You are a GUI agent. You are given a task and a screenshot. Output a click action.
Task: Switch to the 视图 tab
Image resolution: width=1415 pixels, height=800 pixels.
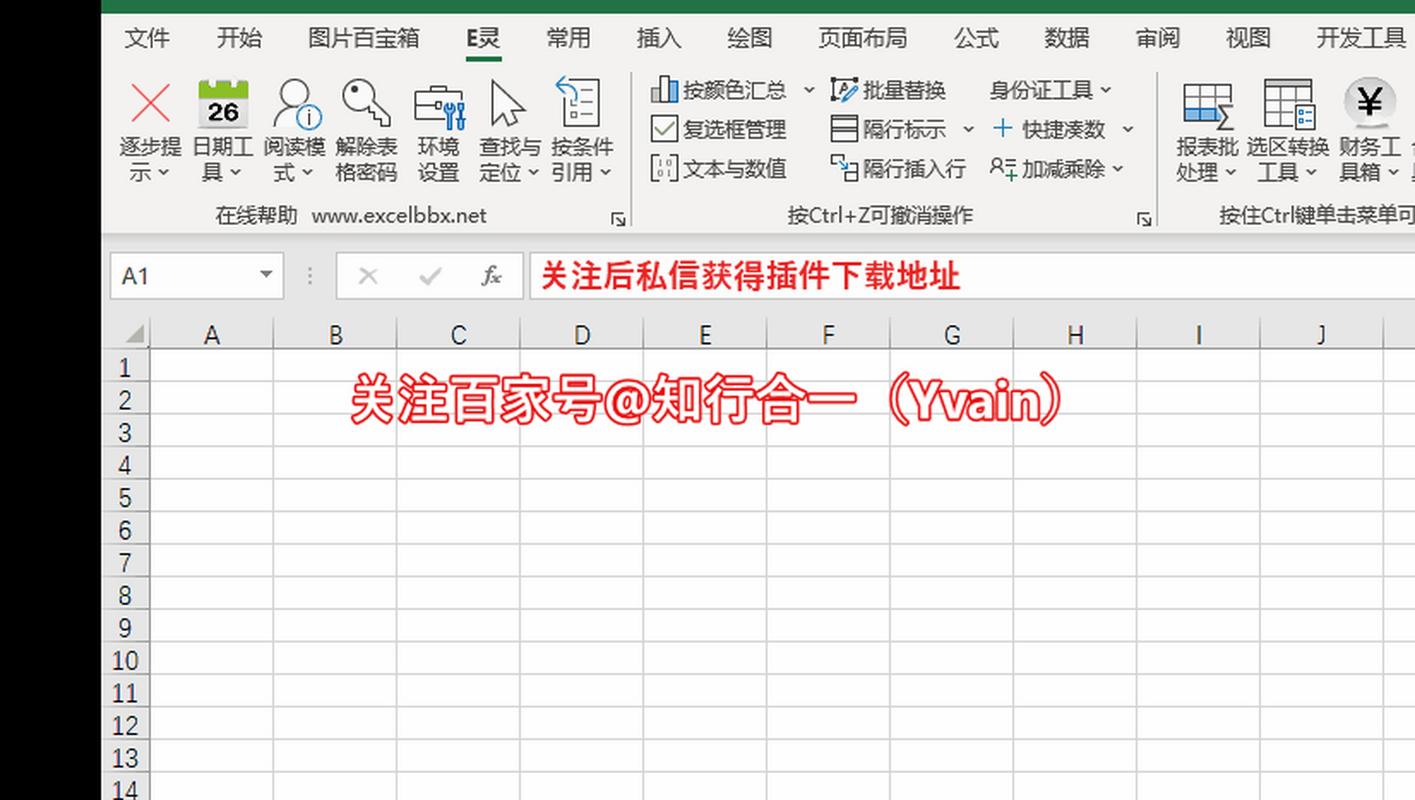coord(1248,38)
